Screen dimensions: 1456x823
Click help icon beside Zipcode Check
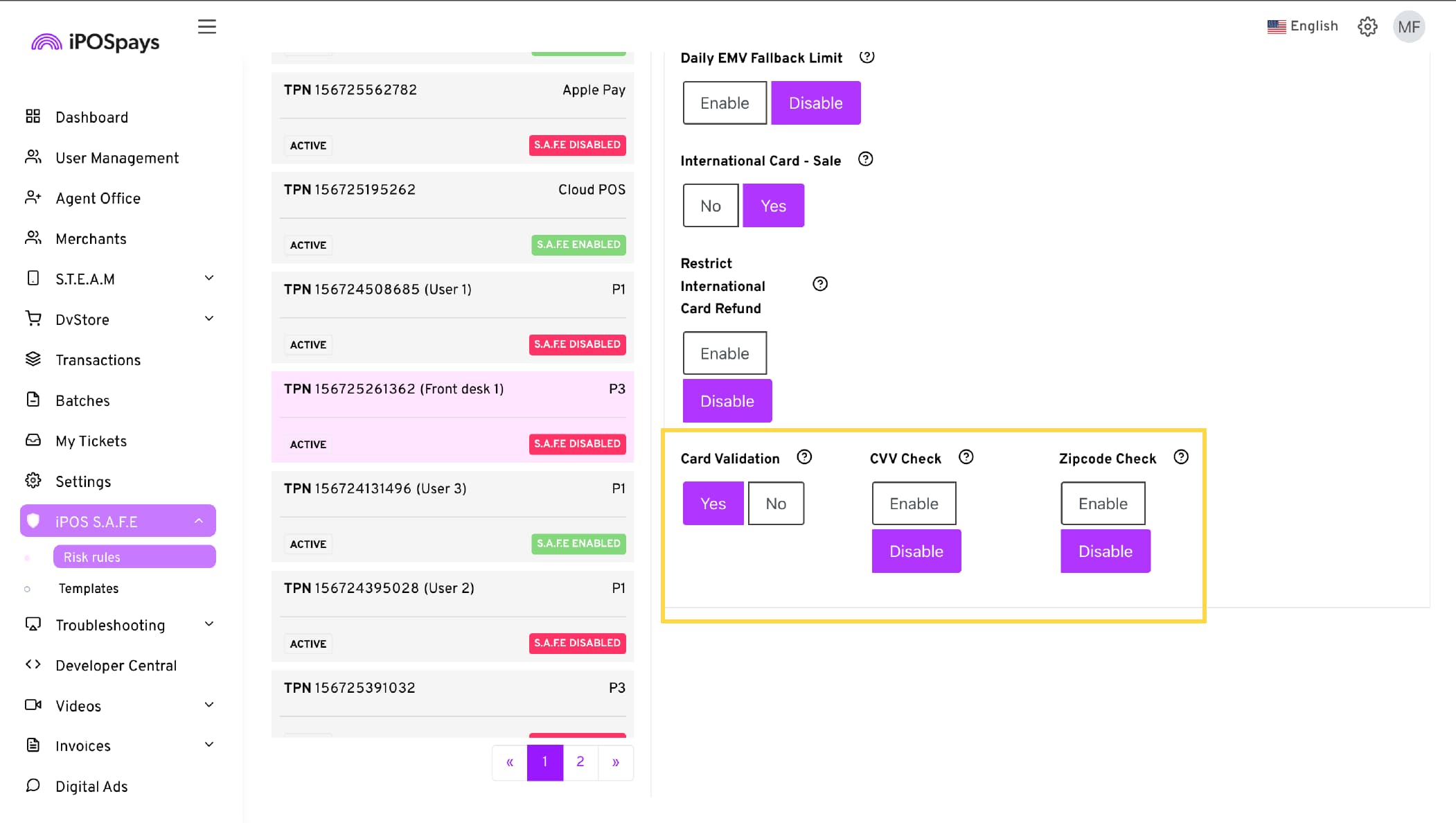click(x=1181, y=457)
